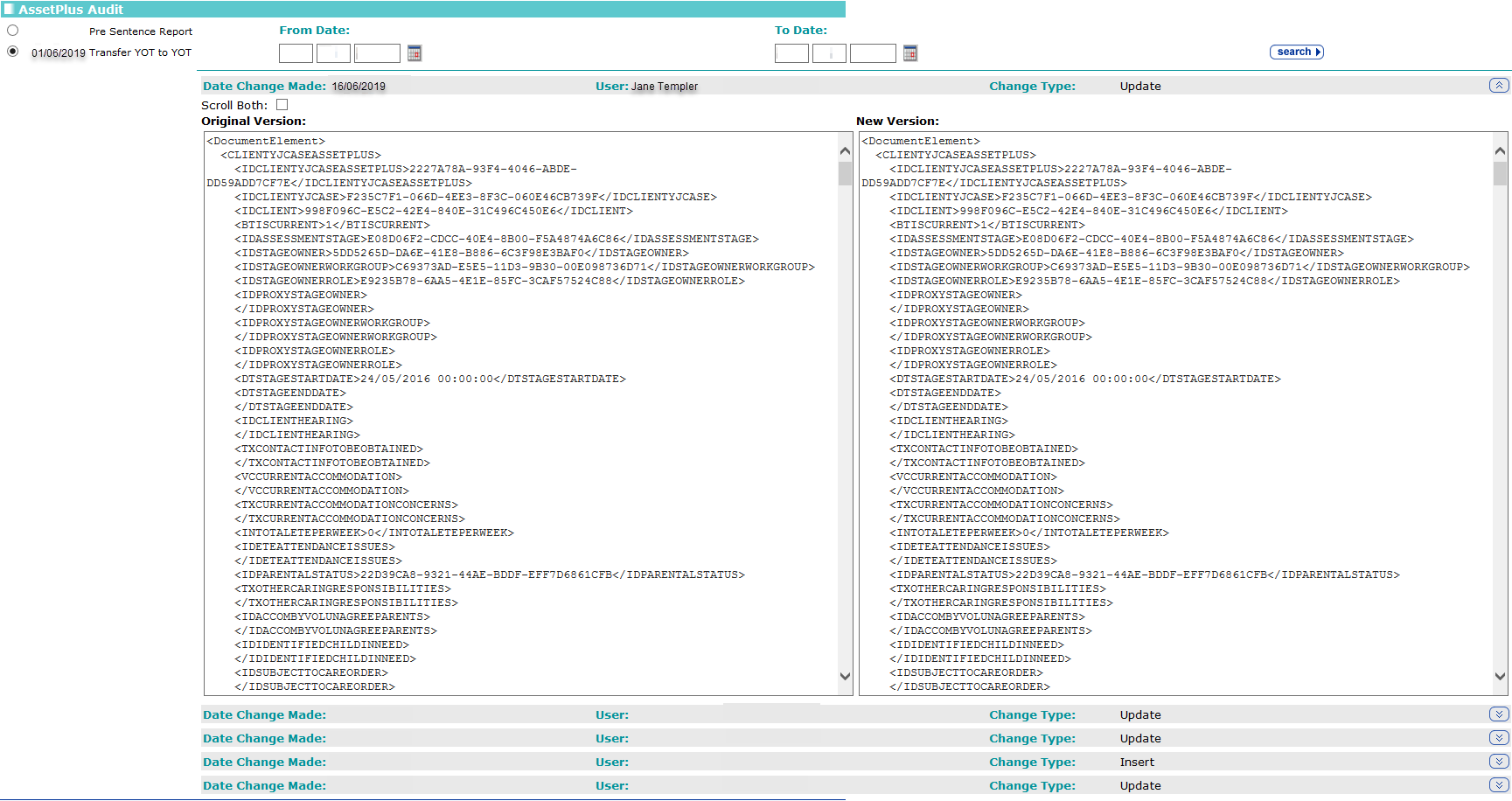Image resolution: width=1512 pixels, height=801 pixels.
Task: Click the New Version scroll up arrow
Action: point(1500,151)
